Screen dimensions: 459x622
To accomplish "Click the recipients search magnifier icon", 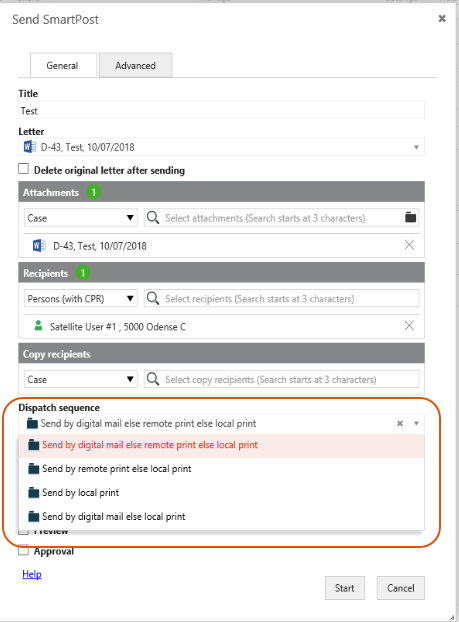I will (153, 298).
